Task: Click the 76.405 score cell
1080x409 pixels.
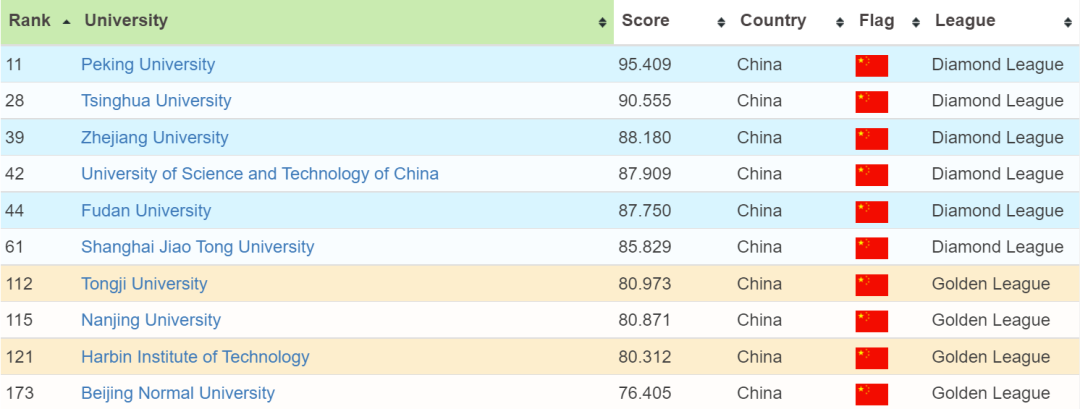Action: (645, 393)
